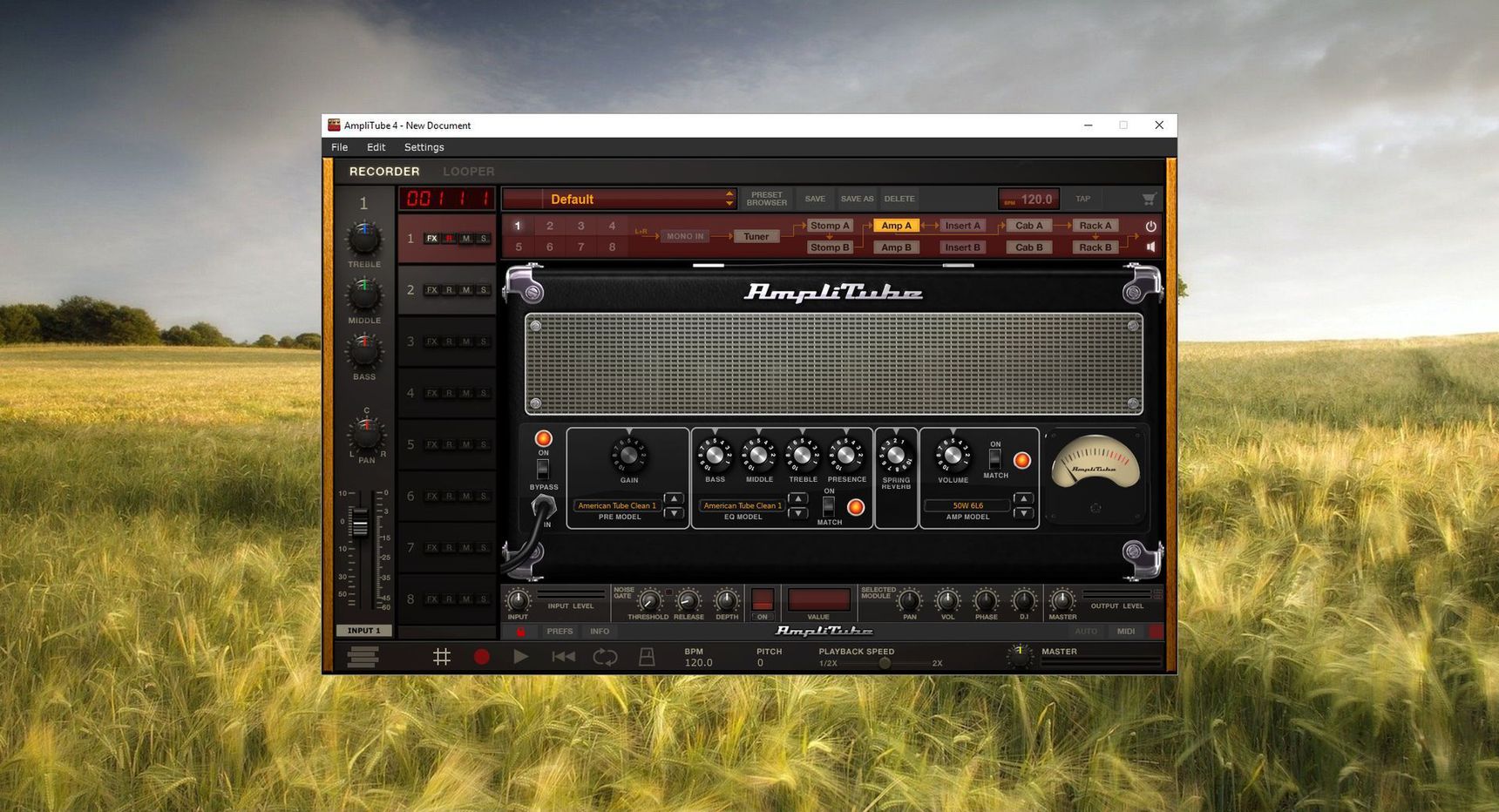Image resolution: width=1499 pixels, height=812 pixels.
Task: Toggle the amp ON orange light
Action: (x=543, y=438)
